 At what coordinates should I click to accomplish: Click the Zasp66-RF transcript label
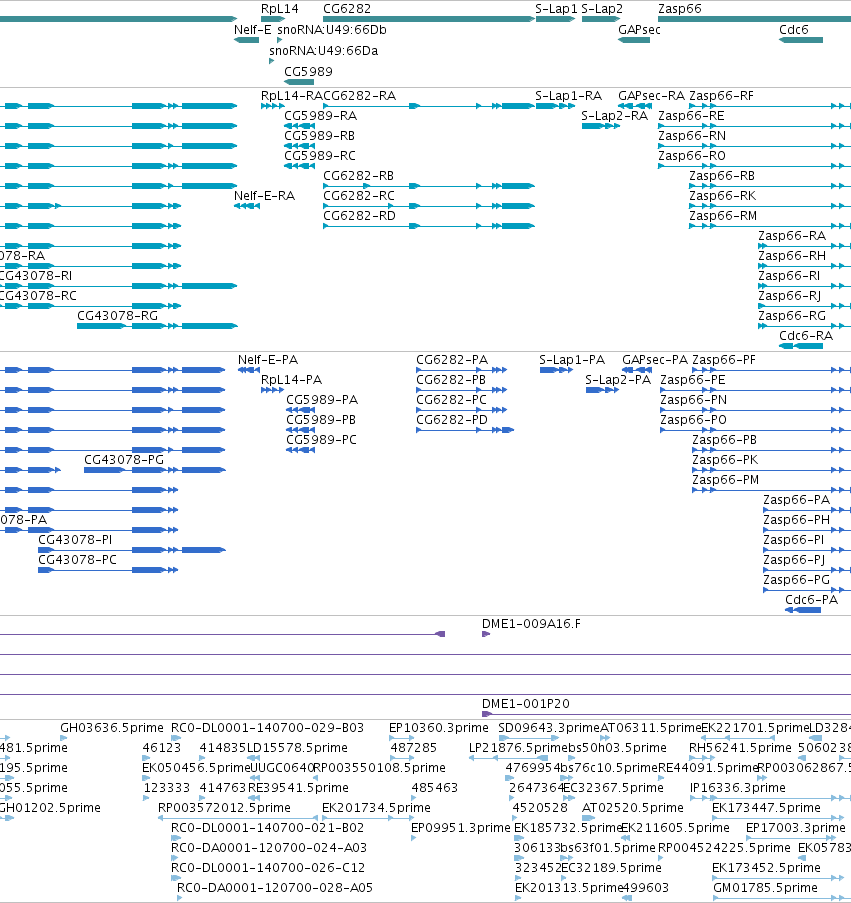pyautogui.click(x=721, y=96)
